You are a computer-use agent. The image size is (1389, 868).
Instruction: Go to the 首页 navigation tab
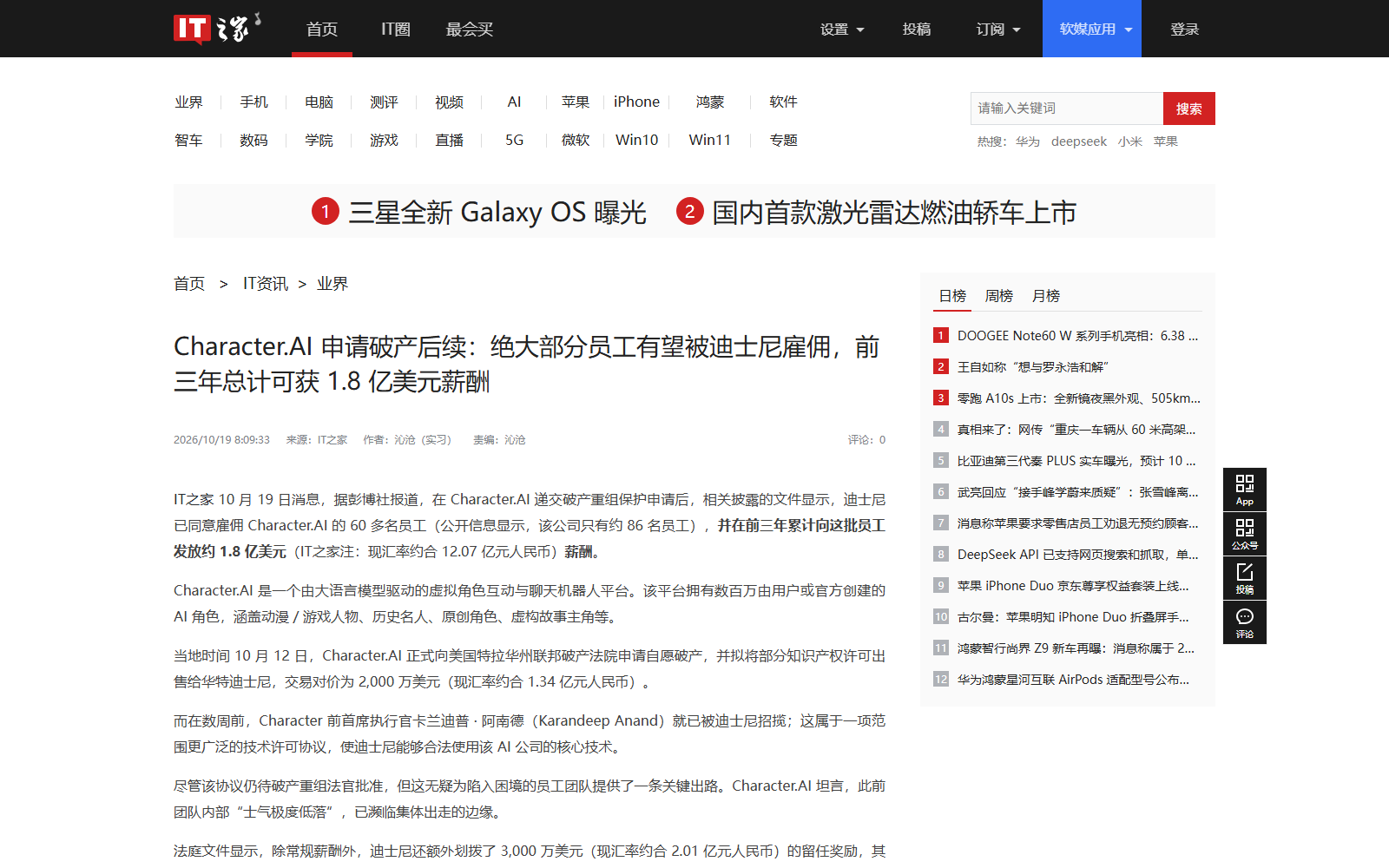(x=322, y=30)
